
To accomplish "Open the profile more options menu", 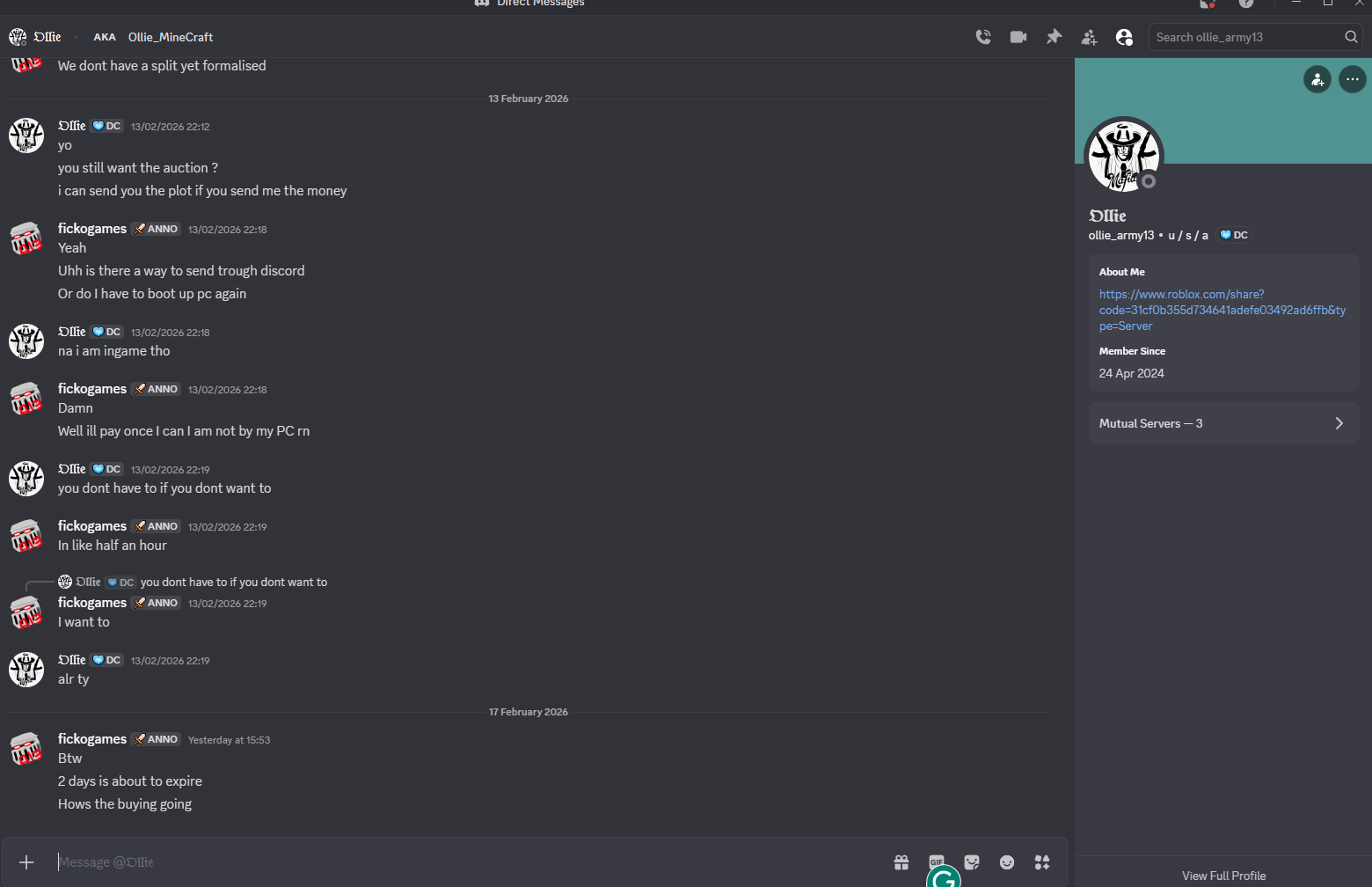I will 1352,79.
